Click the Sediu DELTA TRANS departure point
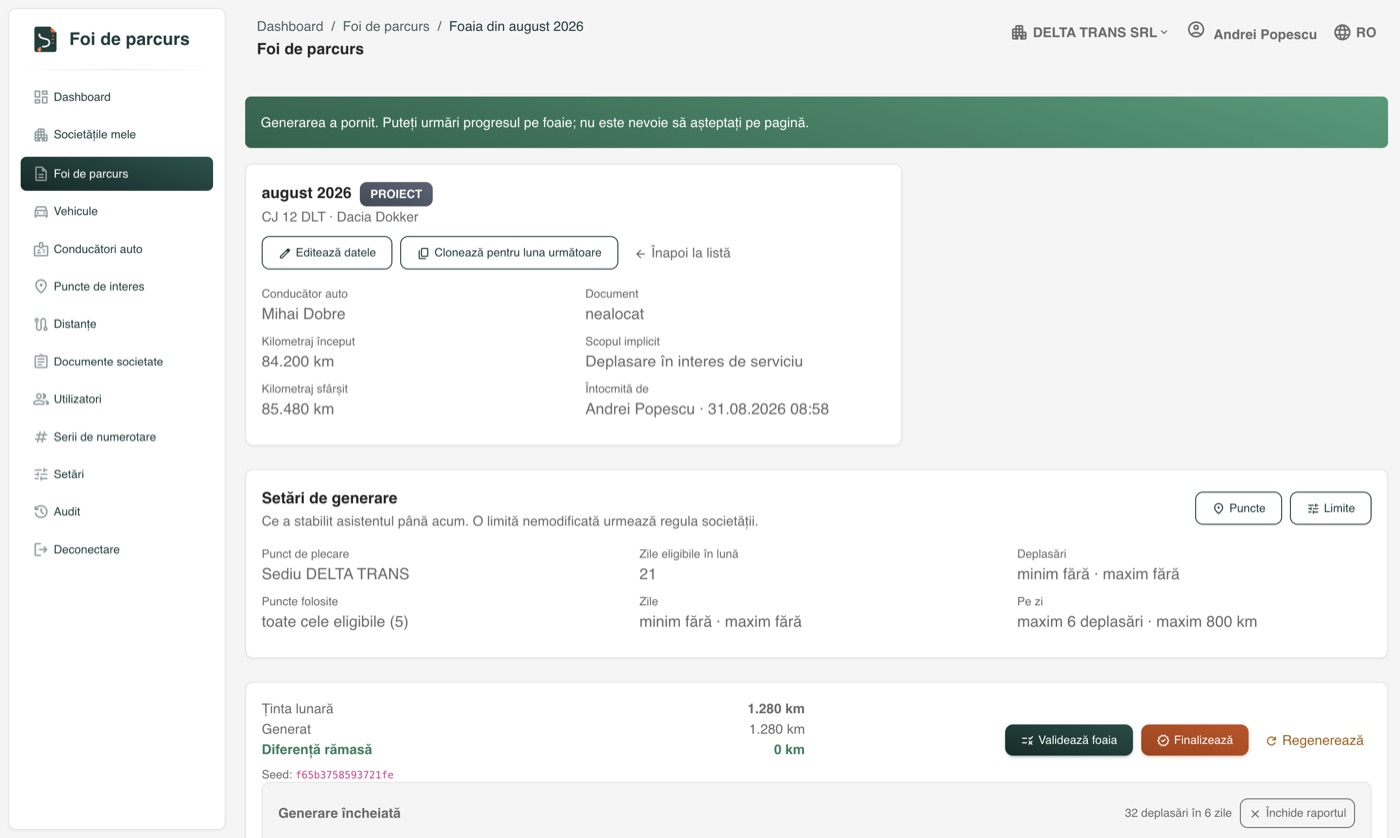 336,574
